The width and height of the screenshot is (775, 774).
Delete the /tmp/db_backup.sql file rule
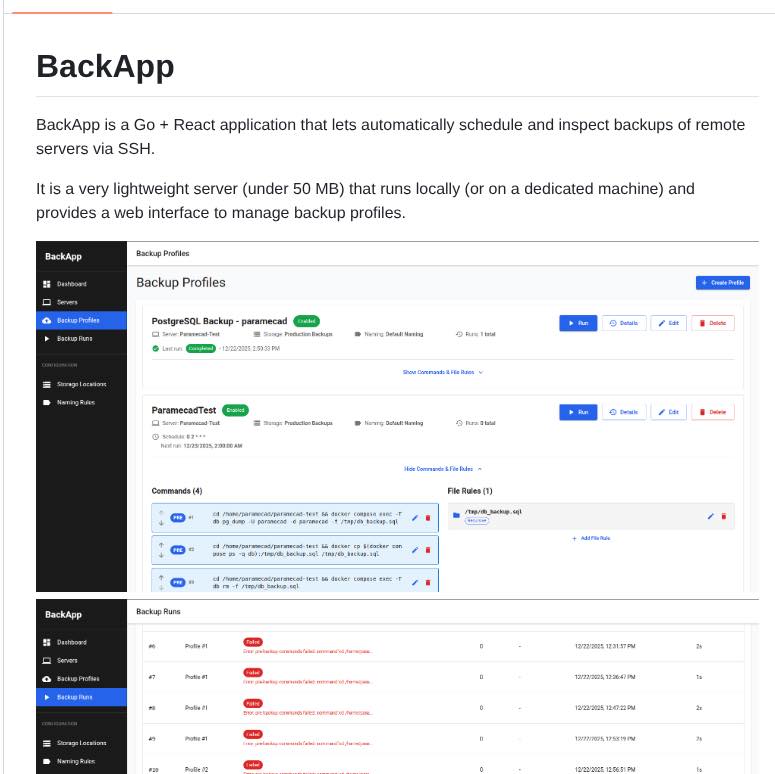click(x=724, y=516)
